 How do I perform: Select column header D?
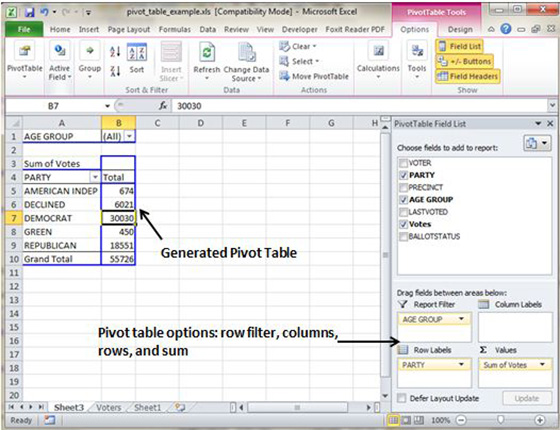(201, 123)
